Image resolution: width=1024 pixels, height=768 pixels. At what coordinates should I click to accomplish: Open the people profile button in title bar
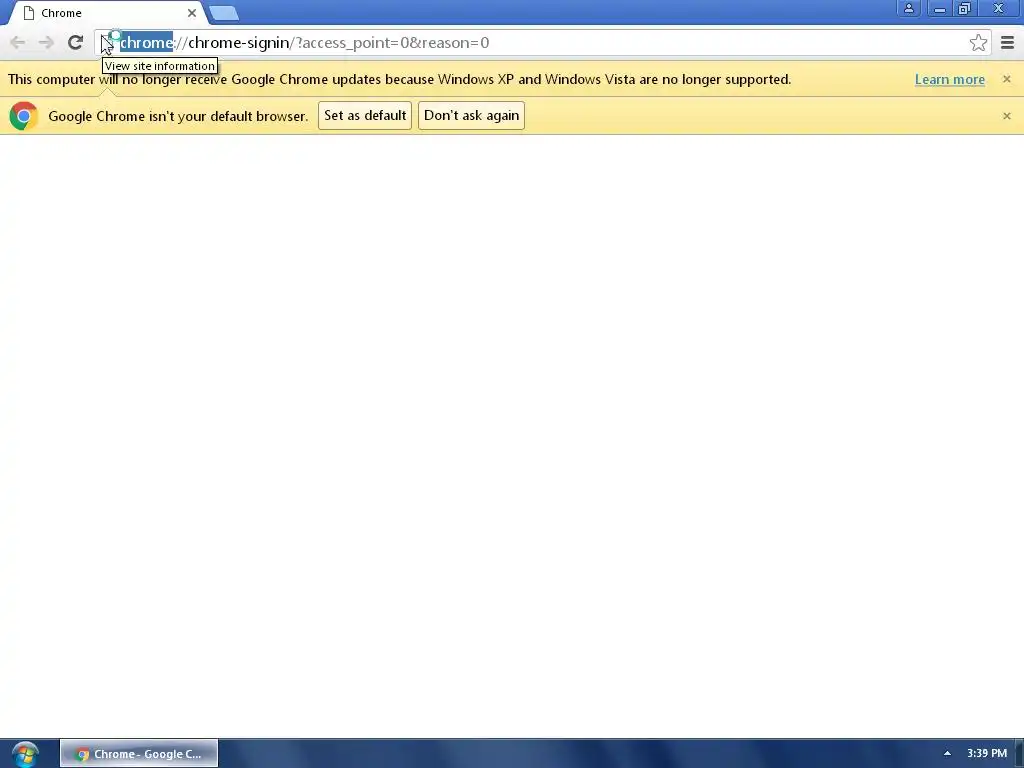[x=908, y=8]
